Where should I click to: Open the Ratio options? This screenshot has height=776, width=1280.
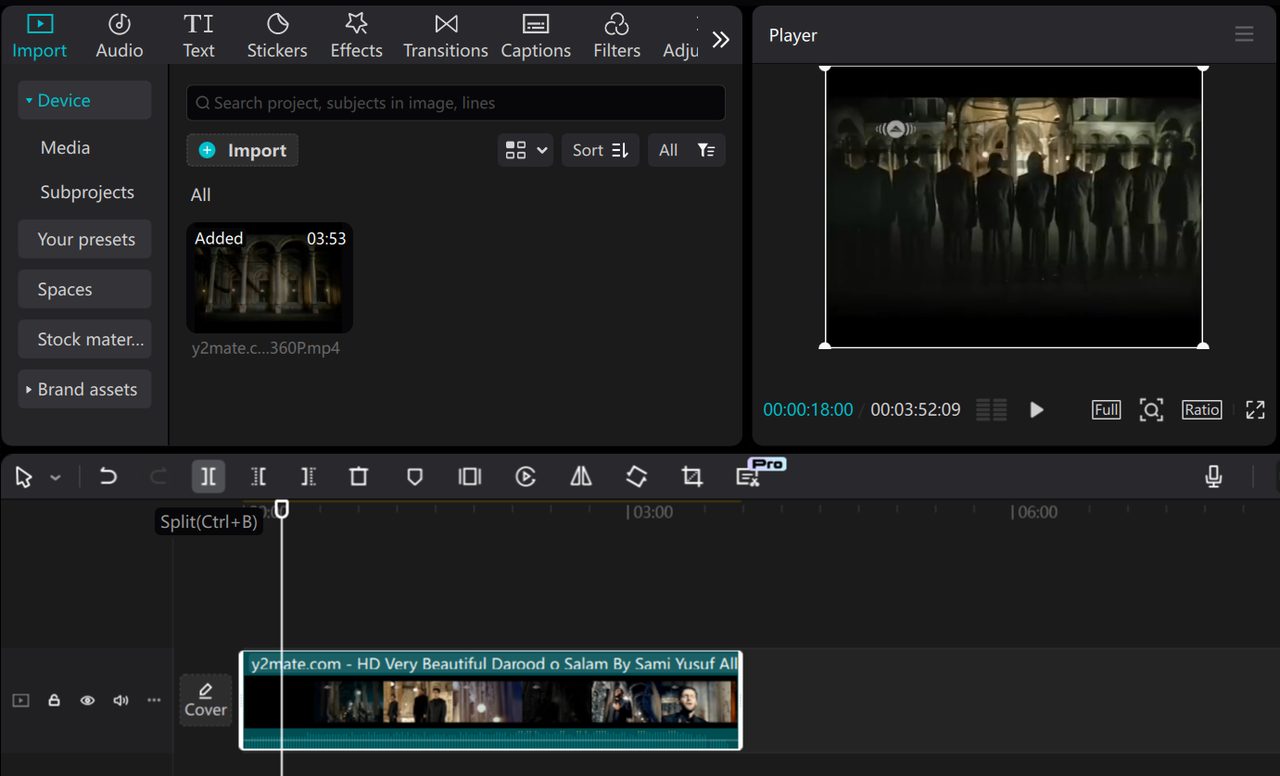click(x=1201, y=410)
